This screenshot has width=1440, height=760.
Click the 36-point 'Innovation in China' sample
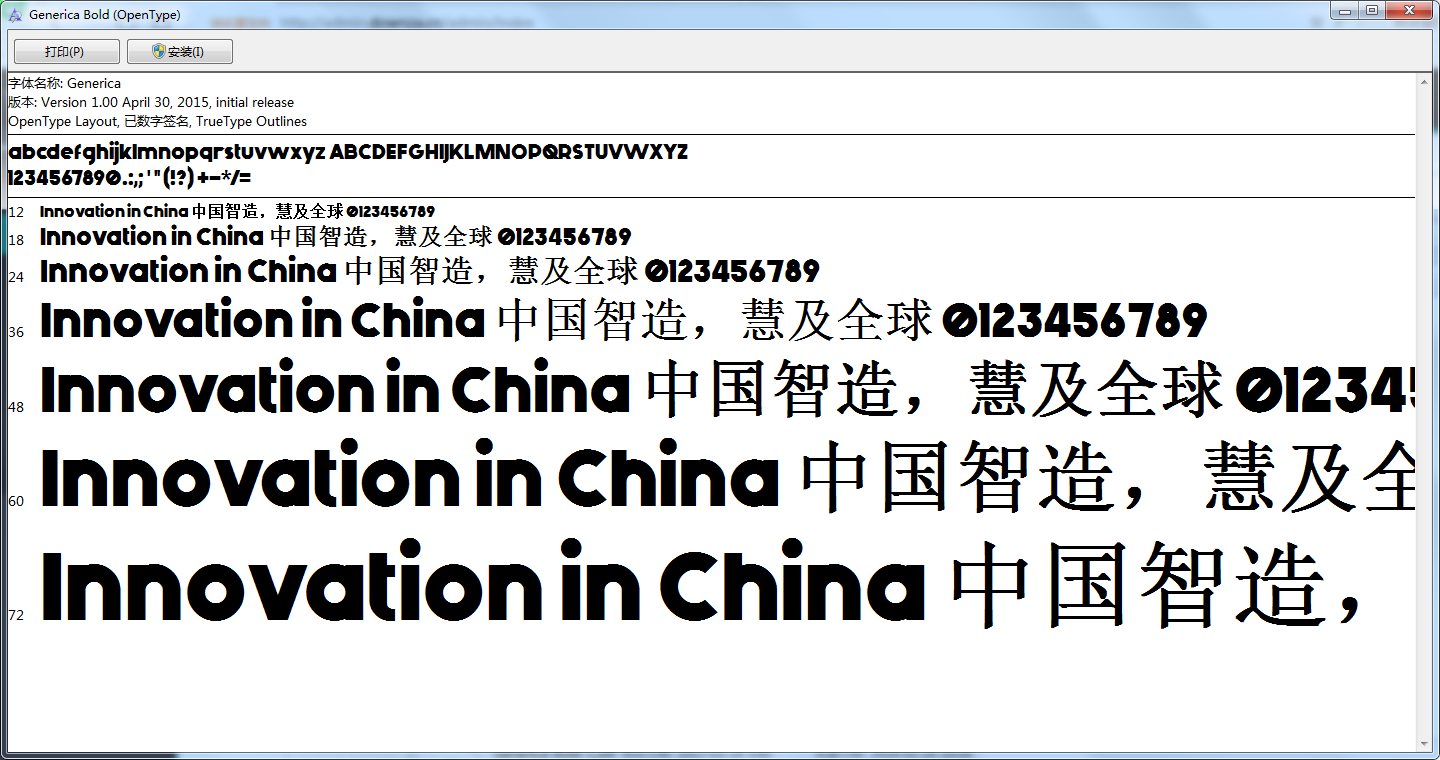(624, 321)
